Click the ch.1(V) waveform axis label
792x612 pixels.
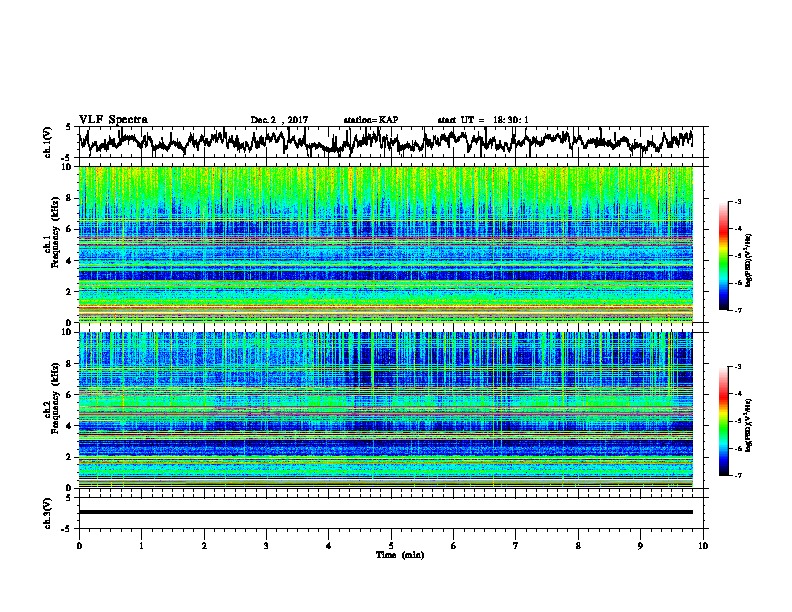pos(48,142)
